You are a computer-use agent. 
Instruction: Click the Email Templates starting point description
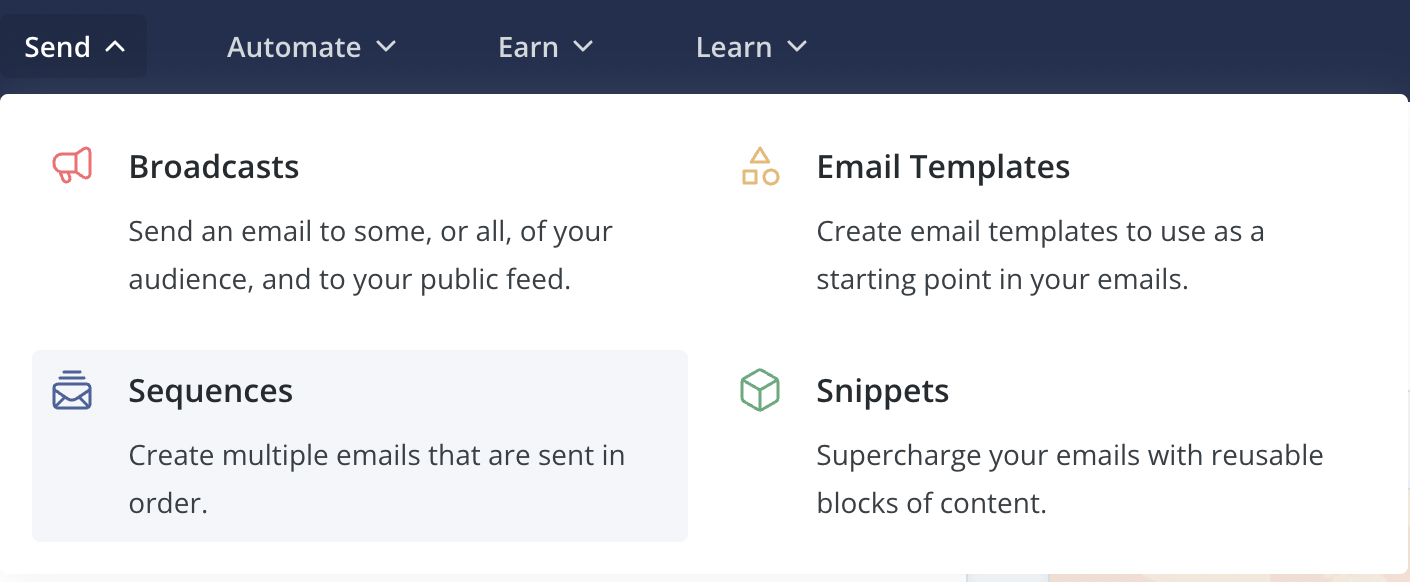coord(1040,255)
